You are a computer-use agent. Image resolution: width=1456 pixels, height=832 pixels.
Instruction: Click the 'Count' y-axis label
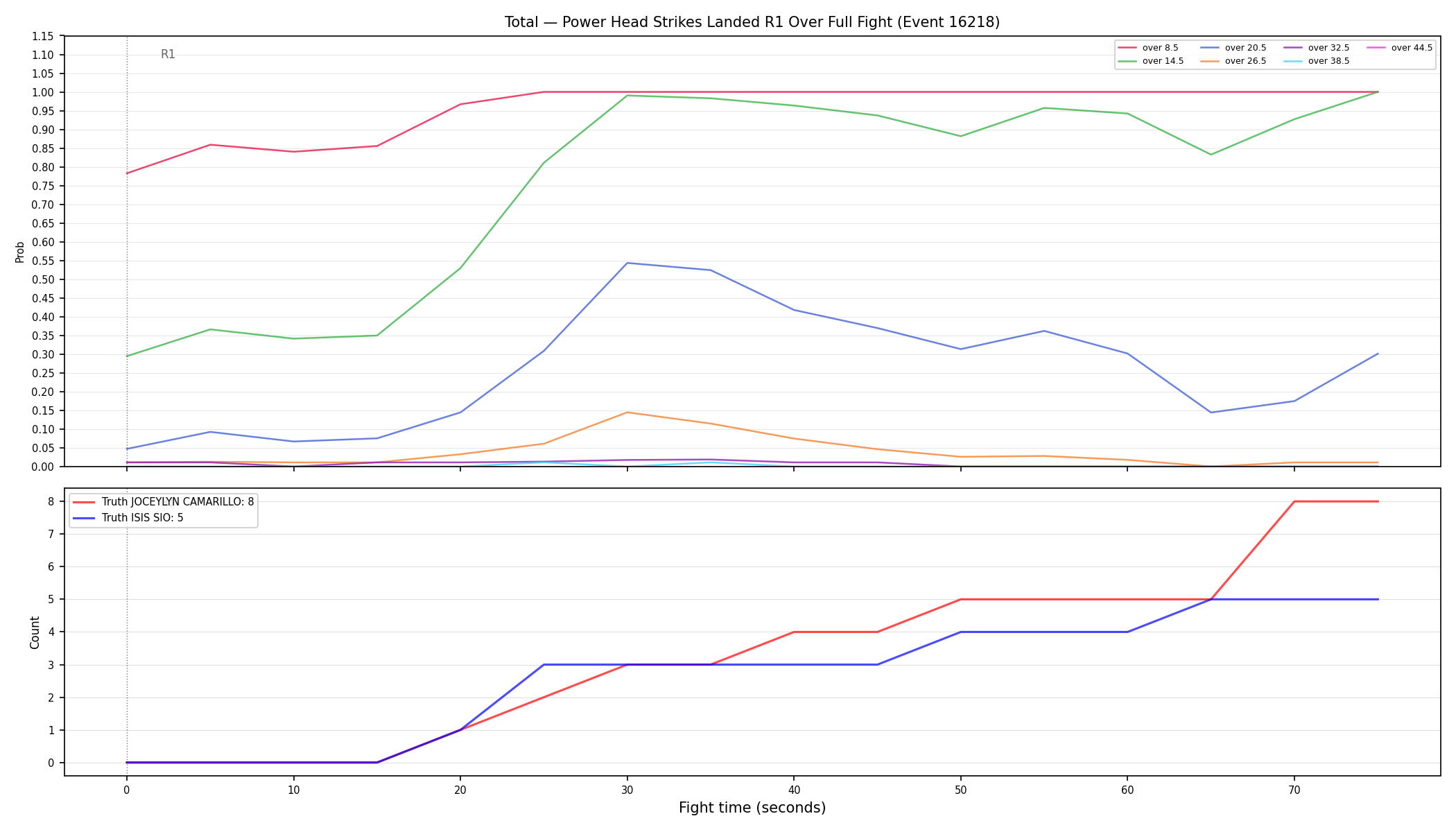[35, 632]
